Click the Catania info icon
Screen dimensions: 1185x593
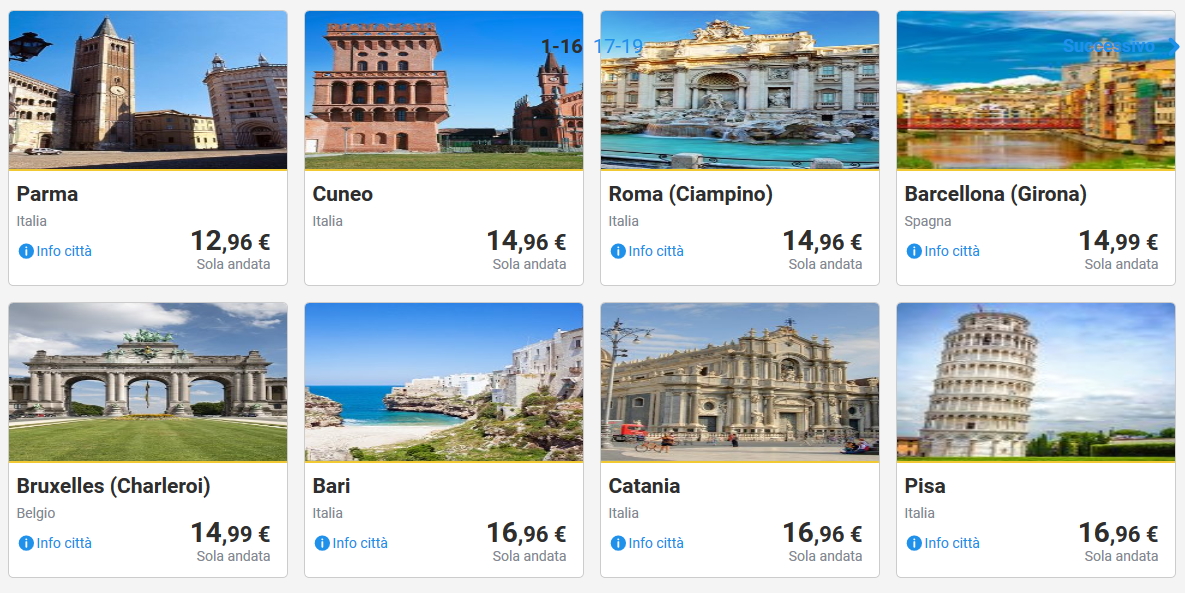click(618, 543)
